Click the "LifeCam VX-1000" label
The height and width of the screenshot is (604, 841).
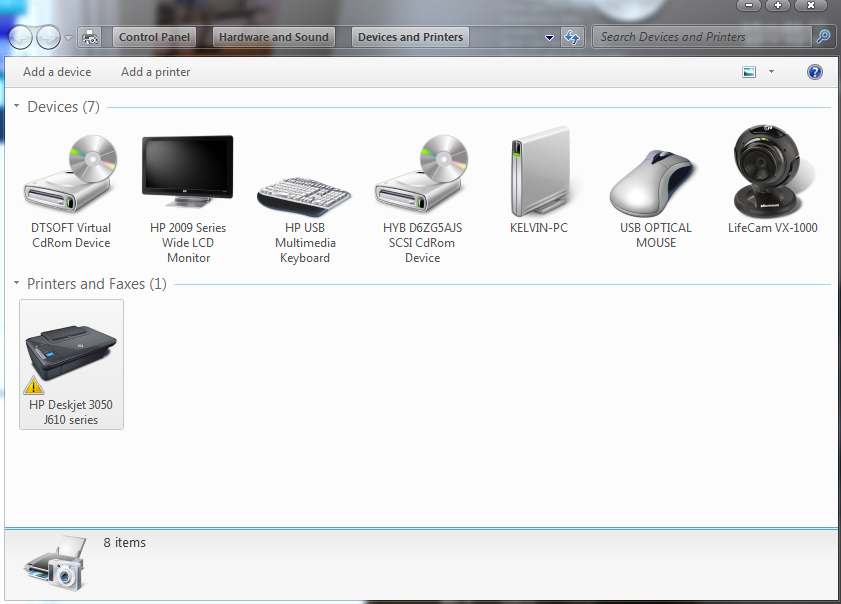pos(772,227)
